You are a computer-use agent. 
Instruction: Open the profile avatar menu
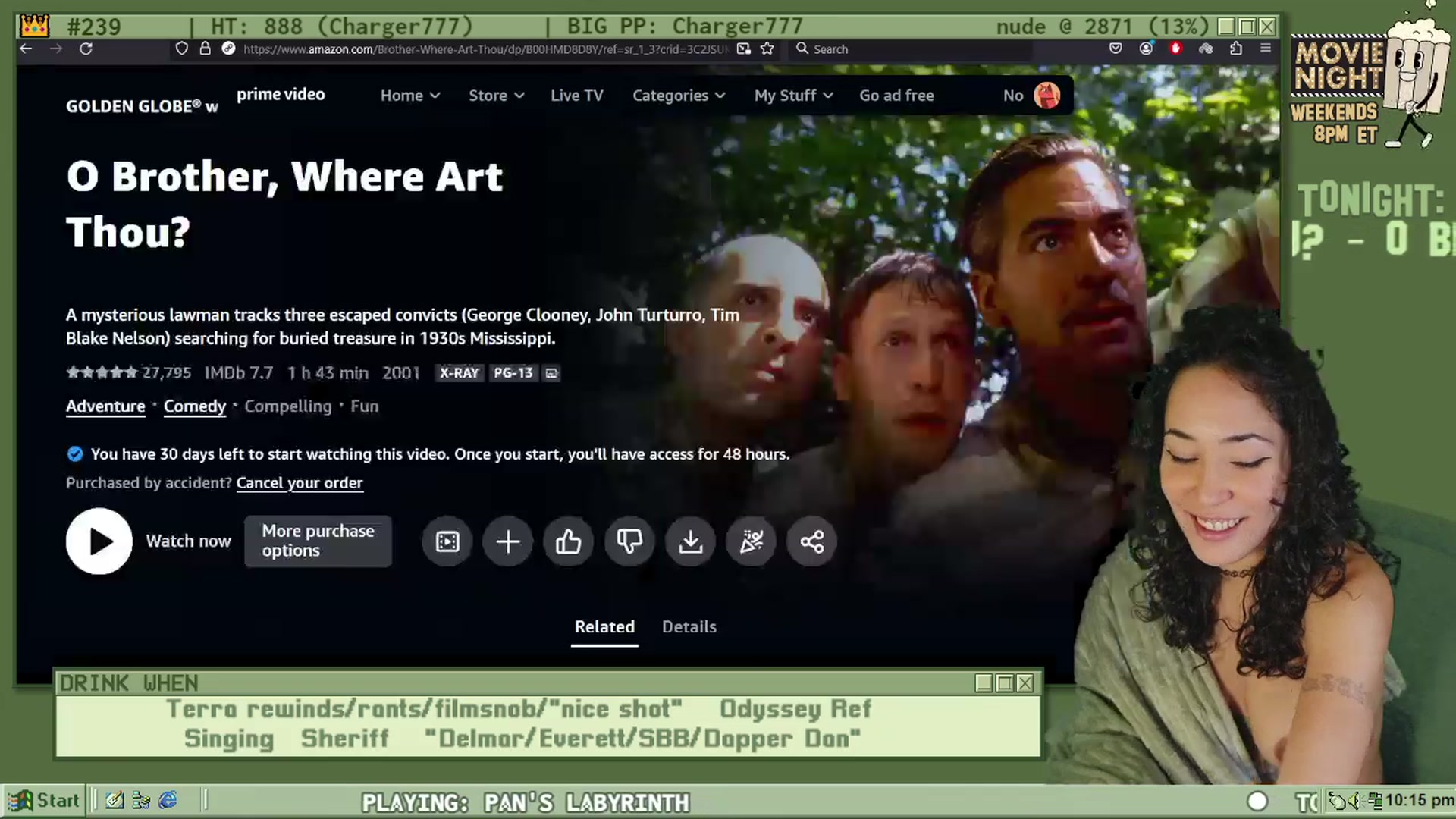(x=1047, y=96)
